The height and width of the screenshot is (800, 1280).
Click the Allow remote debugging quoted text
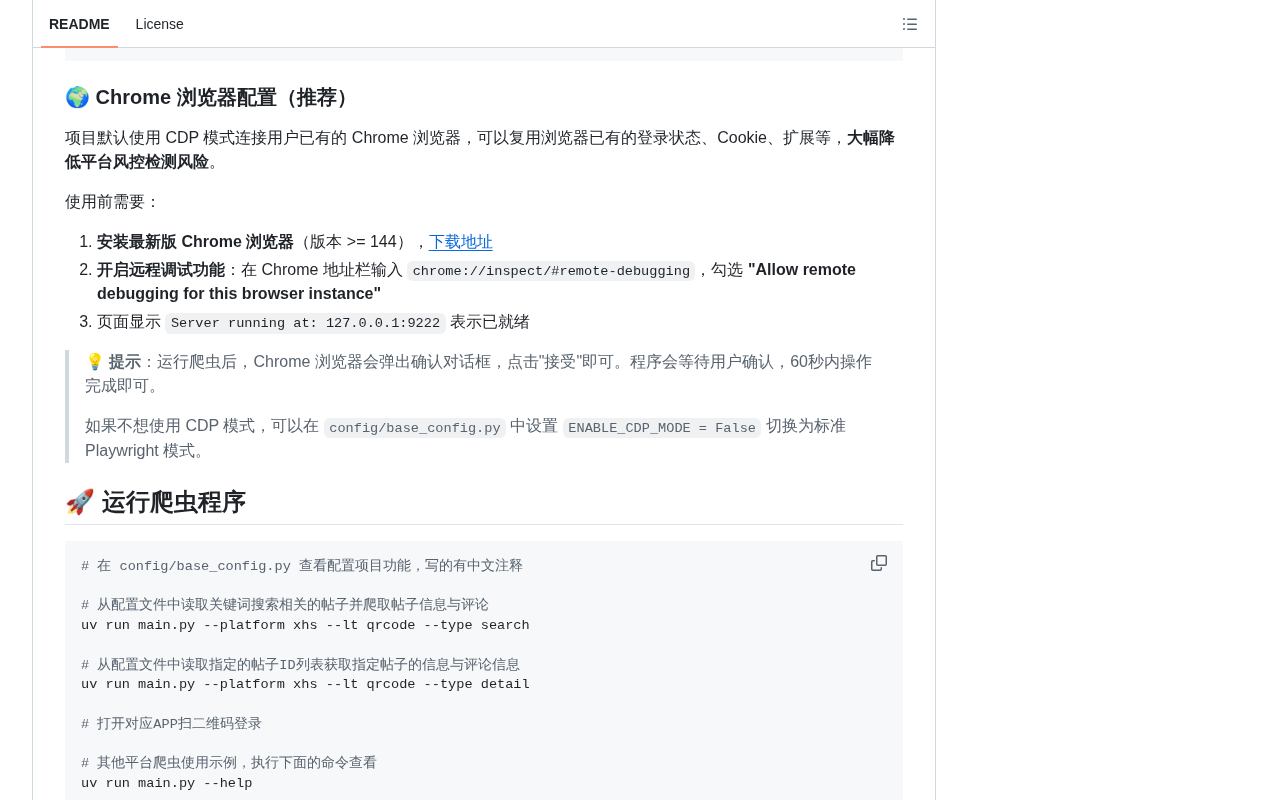tap(476, 282)
